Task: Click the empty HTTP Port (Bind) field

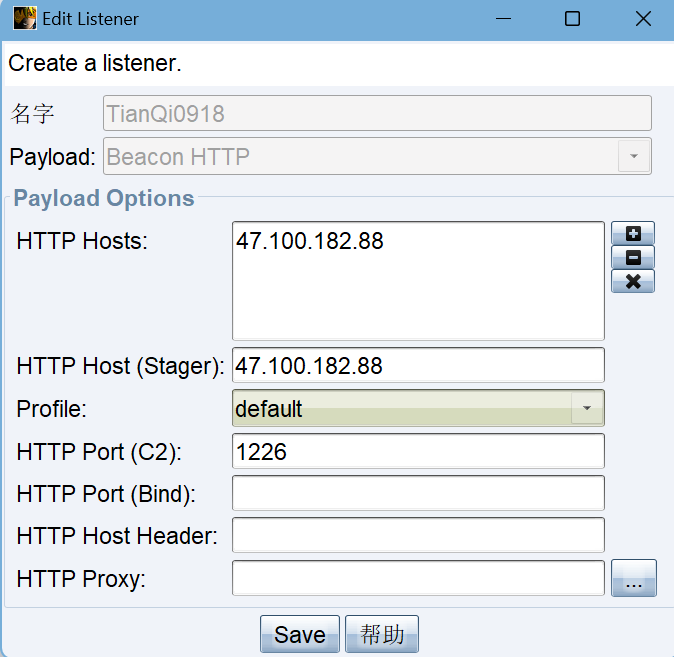Action: (418, 493)
